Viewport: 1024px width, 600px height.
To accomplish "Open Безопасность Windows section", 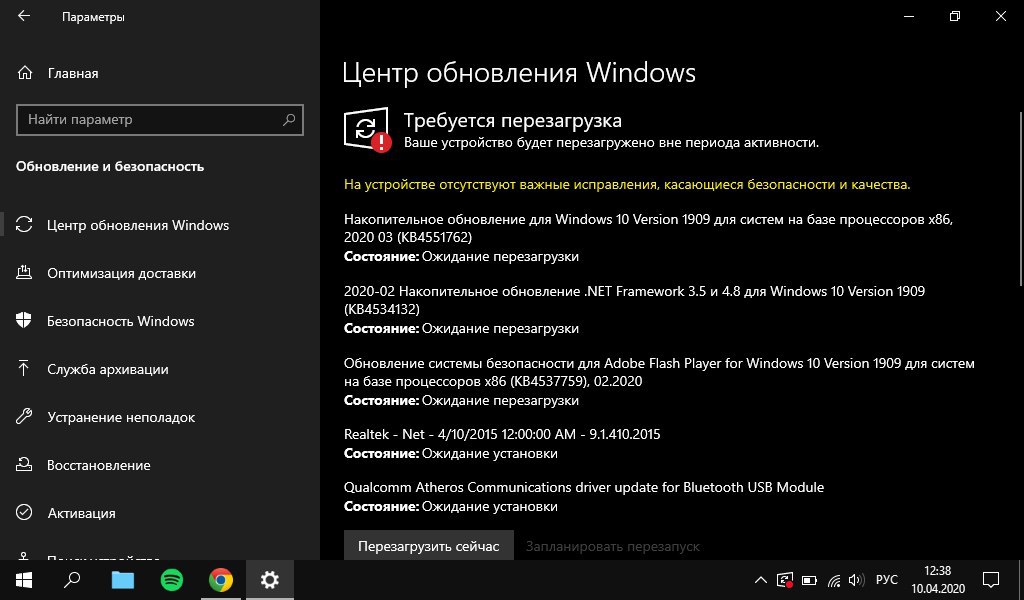I will pyautogui.click(x=121, y=321).
